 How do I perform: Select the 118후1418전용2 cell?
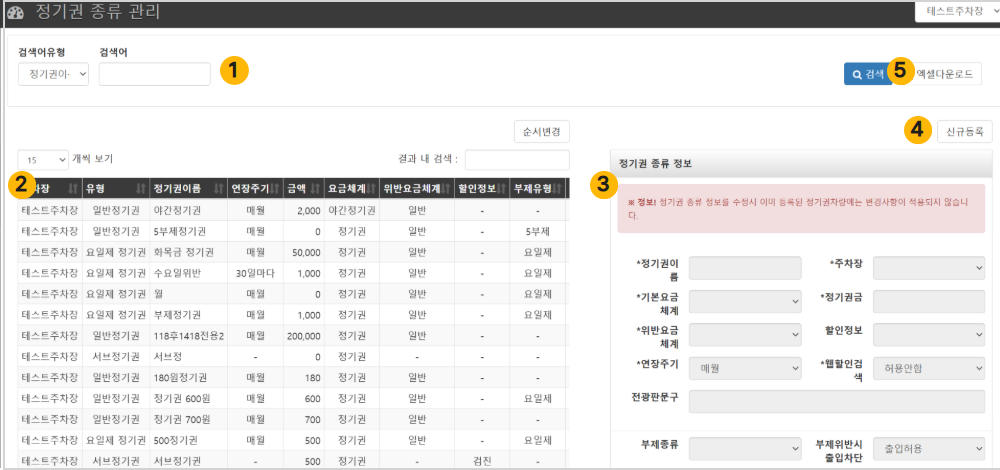click(x=188, y=336)
